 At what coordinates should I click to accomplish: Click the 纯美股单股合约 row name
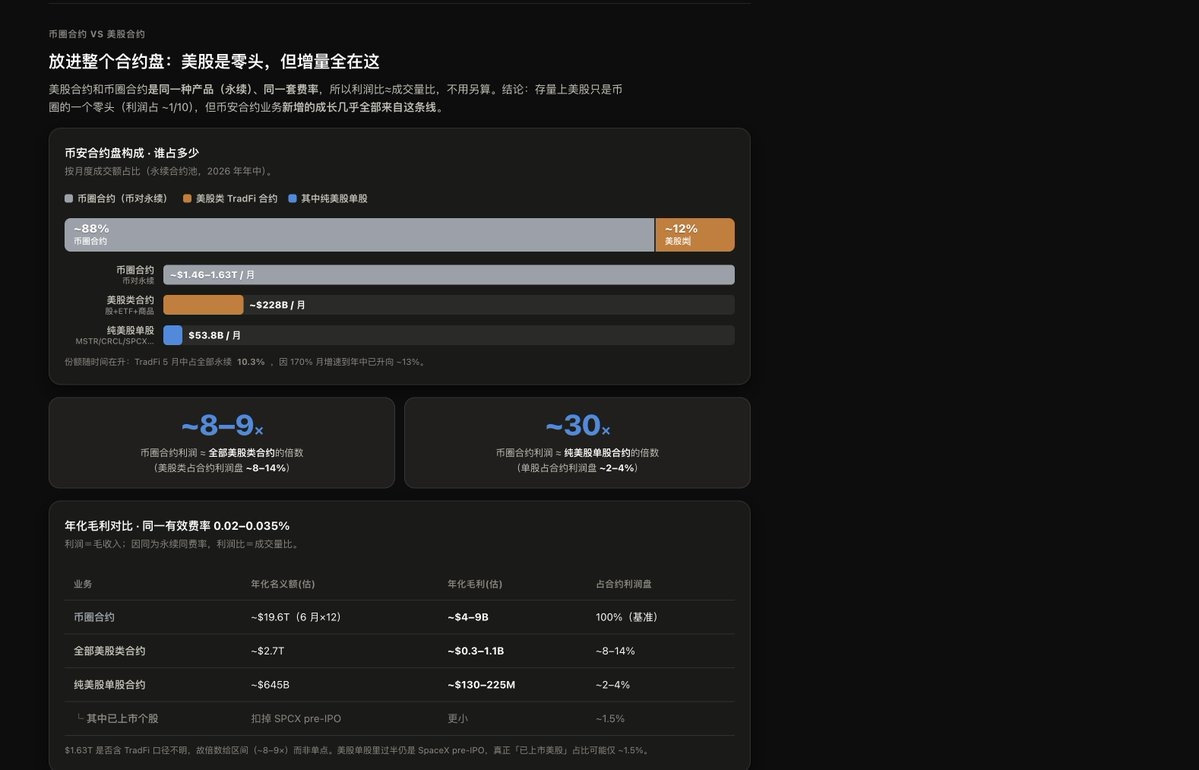109,685
